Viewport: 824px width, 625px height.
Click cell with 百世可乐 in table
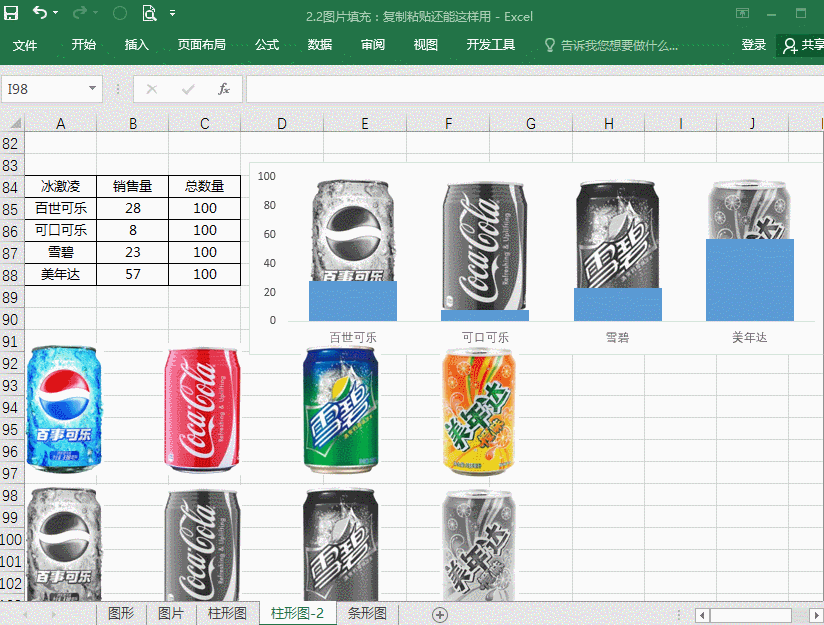point(60,208)
